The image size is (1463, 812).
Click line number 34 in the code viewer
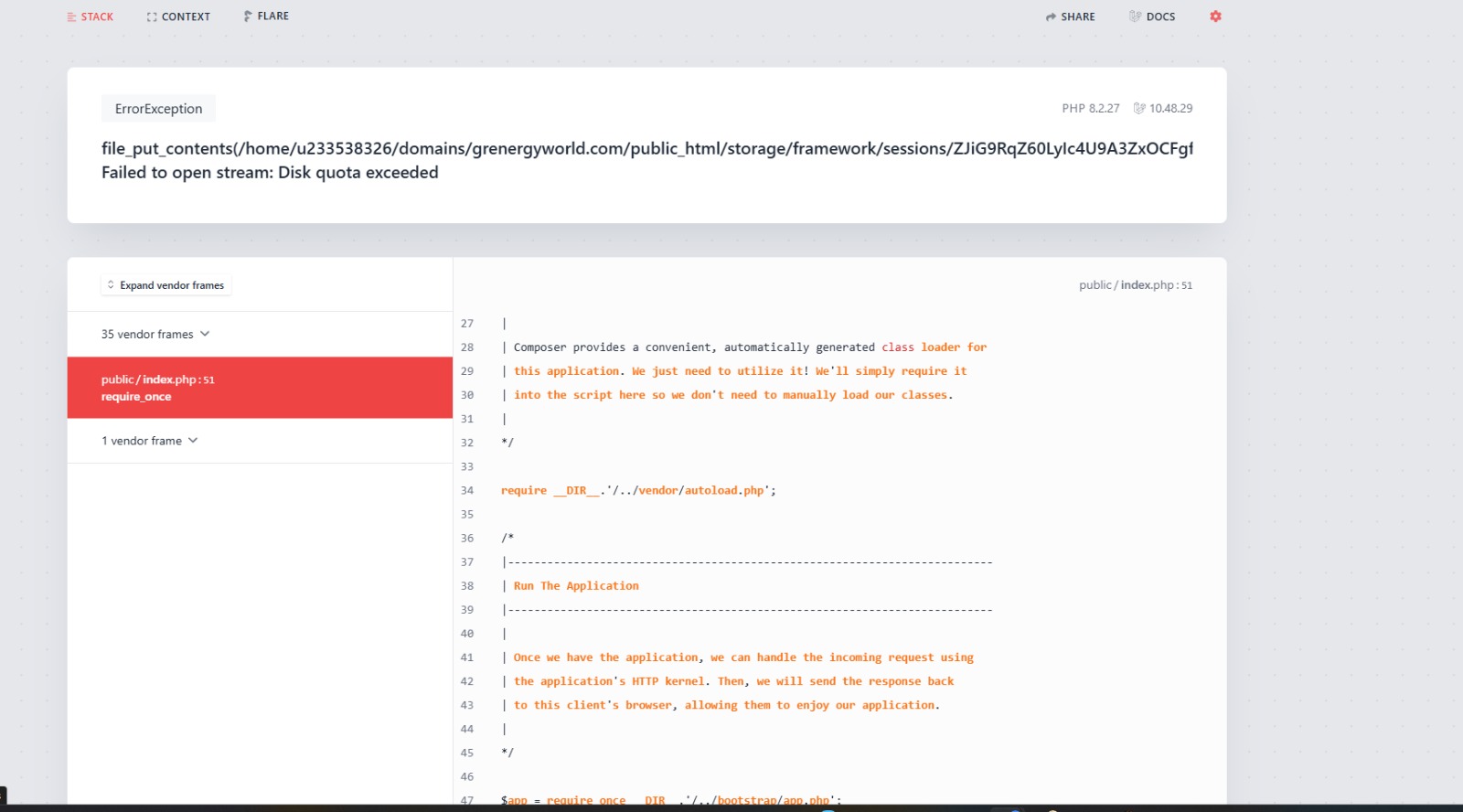467,491
